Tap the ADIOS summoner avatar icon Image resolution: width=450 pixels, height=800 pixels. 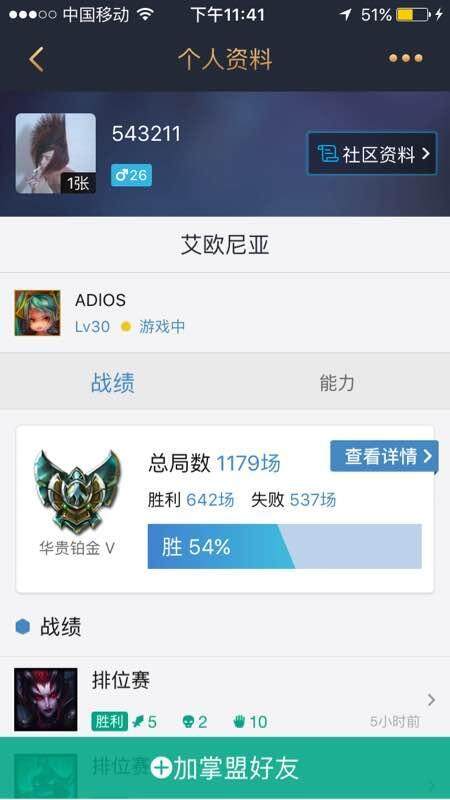pyautogui.click(x=37, y=313)
